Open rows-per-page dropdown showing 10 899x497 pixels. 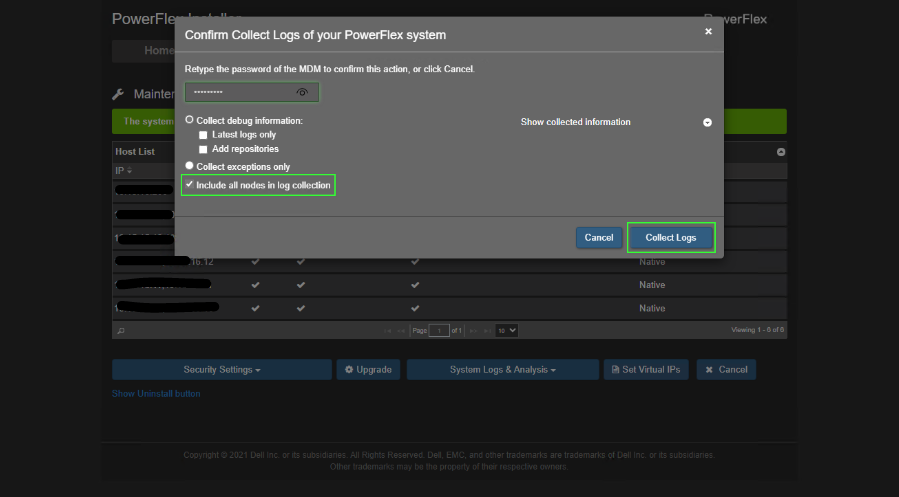tap(507, 330)
